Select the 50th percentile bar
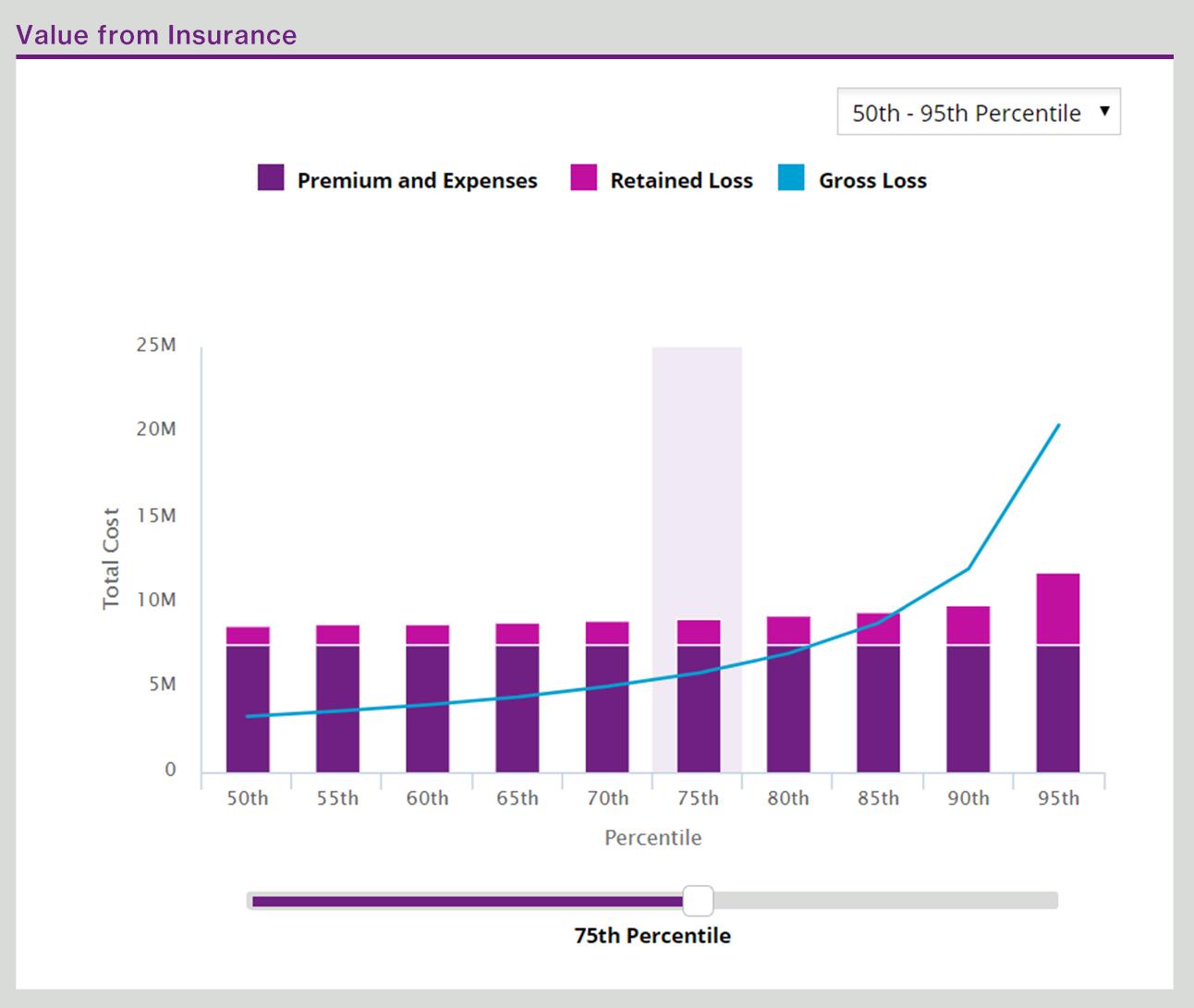The width and height of the screenshot is (1194, 1008). coord(248,699)
